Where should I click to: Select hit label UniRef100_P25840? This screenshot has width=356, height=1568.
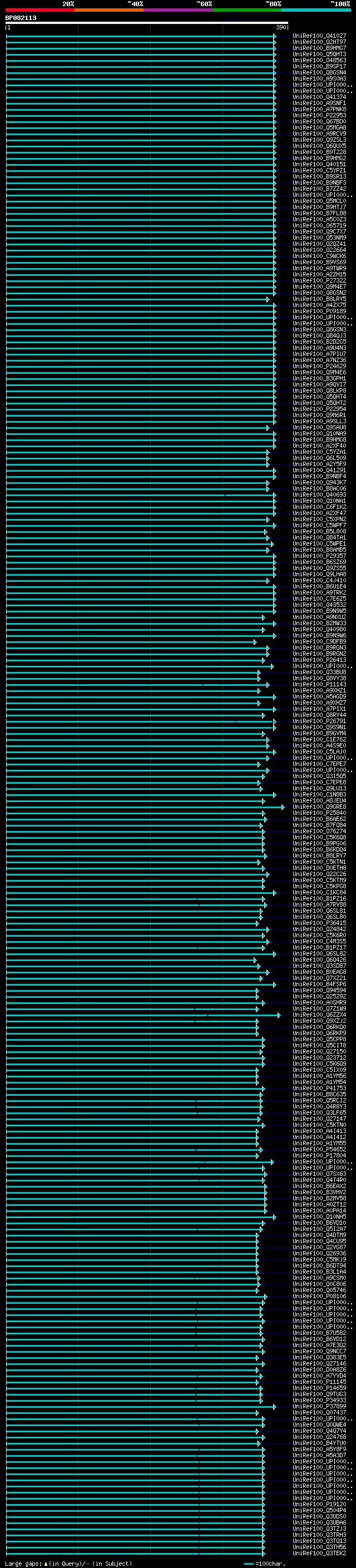click(x=319, y=813)
